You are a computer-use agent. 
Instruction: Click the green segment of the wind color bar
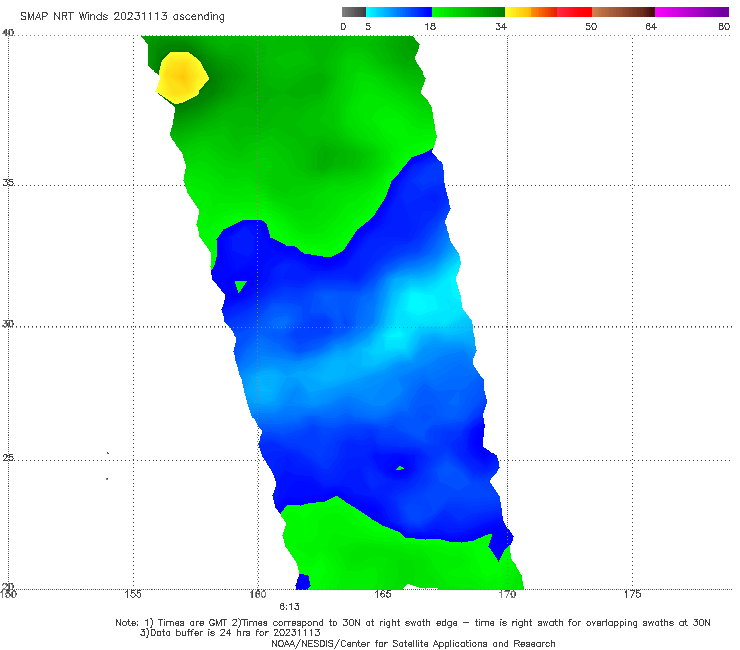(x=468, y=12)
